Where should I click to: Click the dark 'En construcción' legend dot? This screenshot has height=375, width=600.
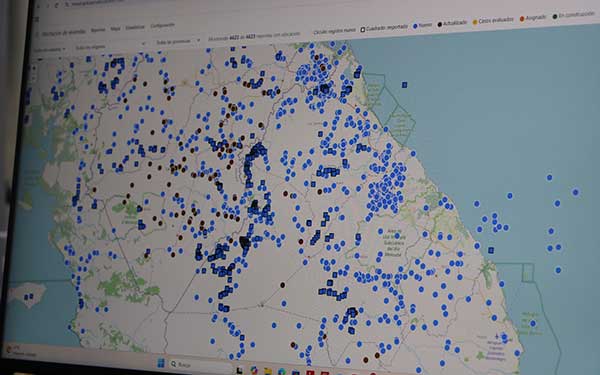[x=554, y=16]
